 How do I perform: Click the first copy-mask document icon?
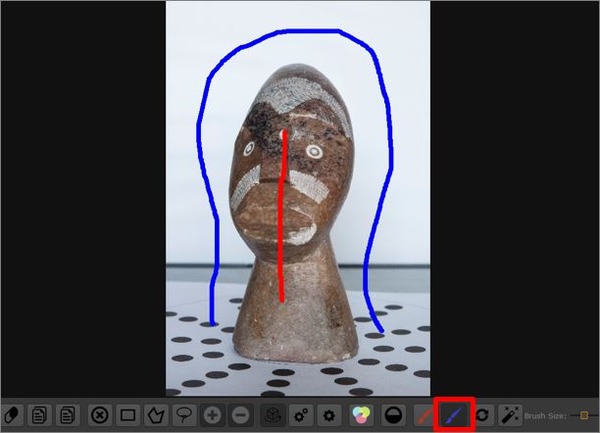[x=39, y=415]
